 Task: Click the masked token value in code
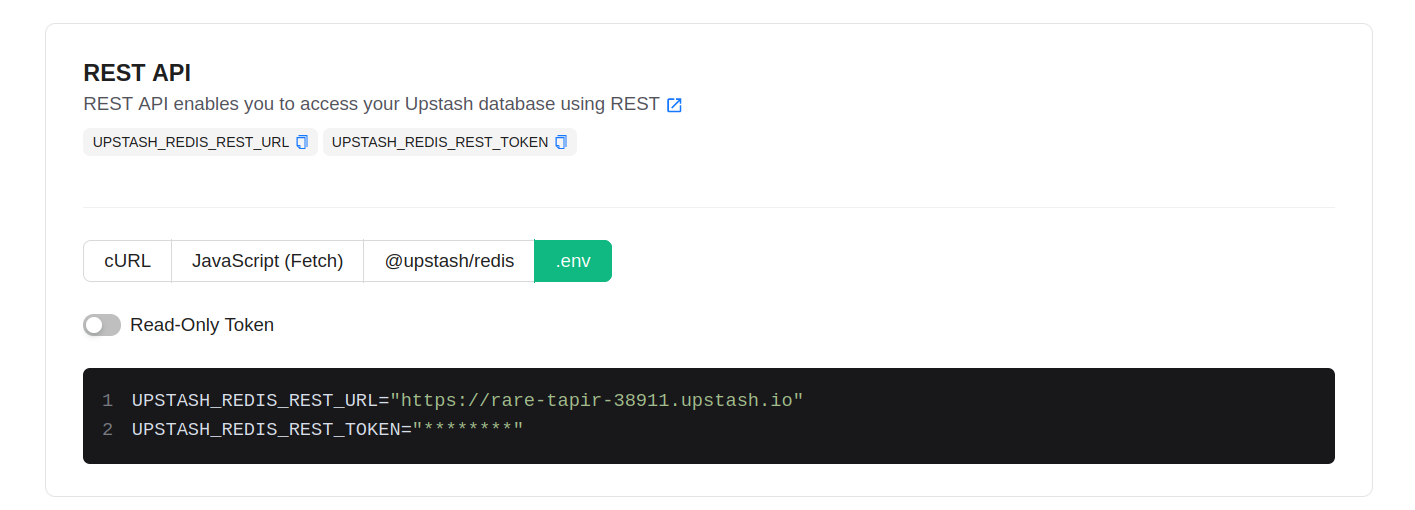pyautogui.click(x=468, y=430)
